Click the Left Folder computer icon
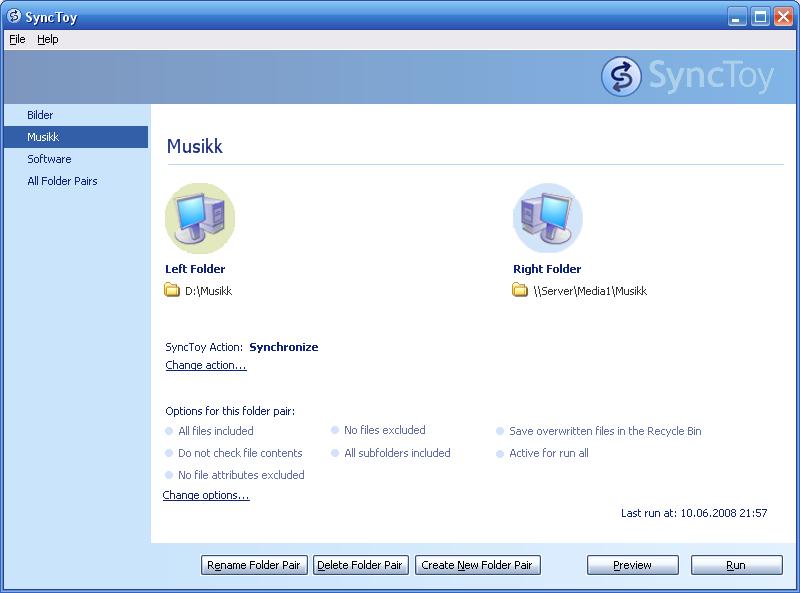The width and height of the screenshot is (800, 593). pos(200,218)
